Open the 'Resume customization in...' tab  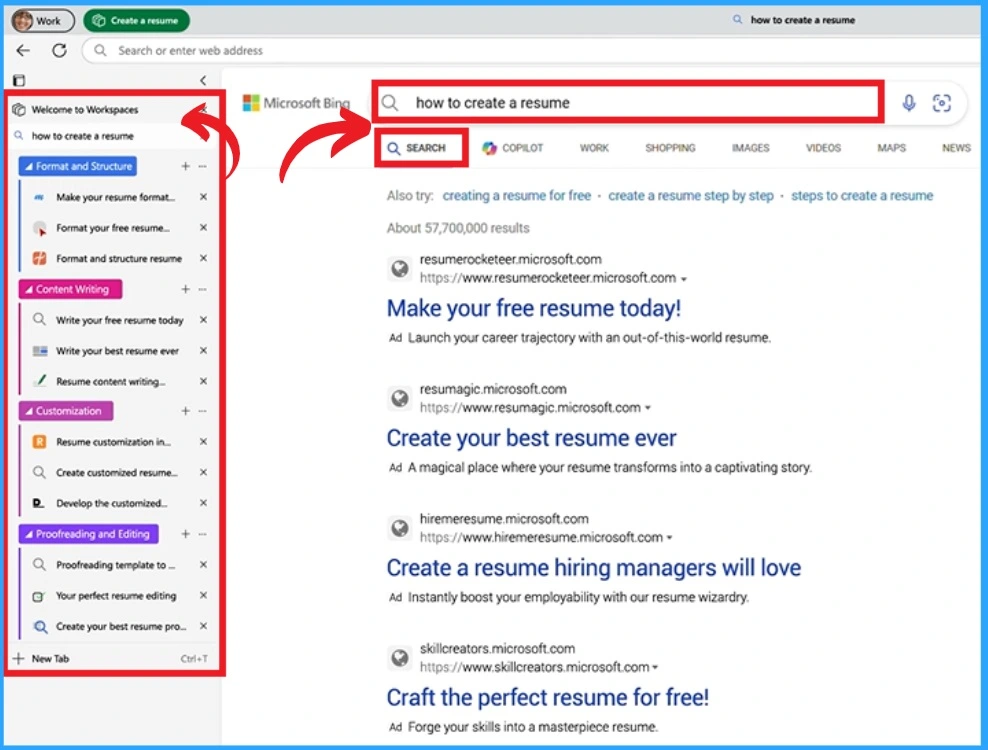[x=112, y=442]
